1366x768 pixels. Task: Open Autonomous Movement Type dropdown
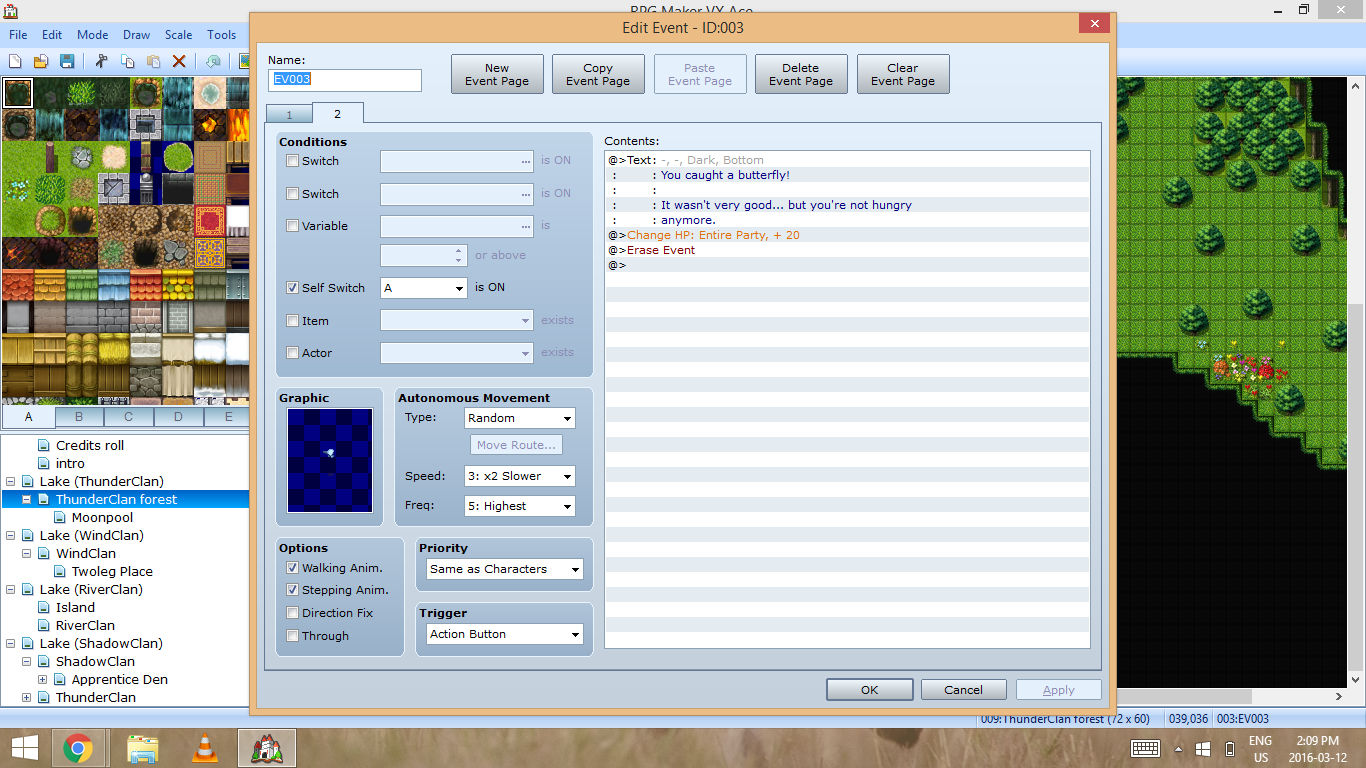click(x=519, y=418)
